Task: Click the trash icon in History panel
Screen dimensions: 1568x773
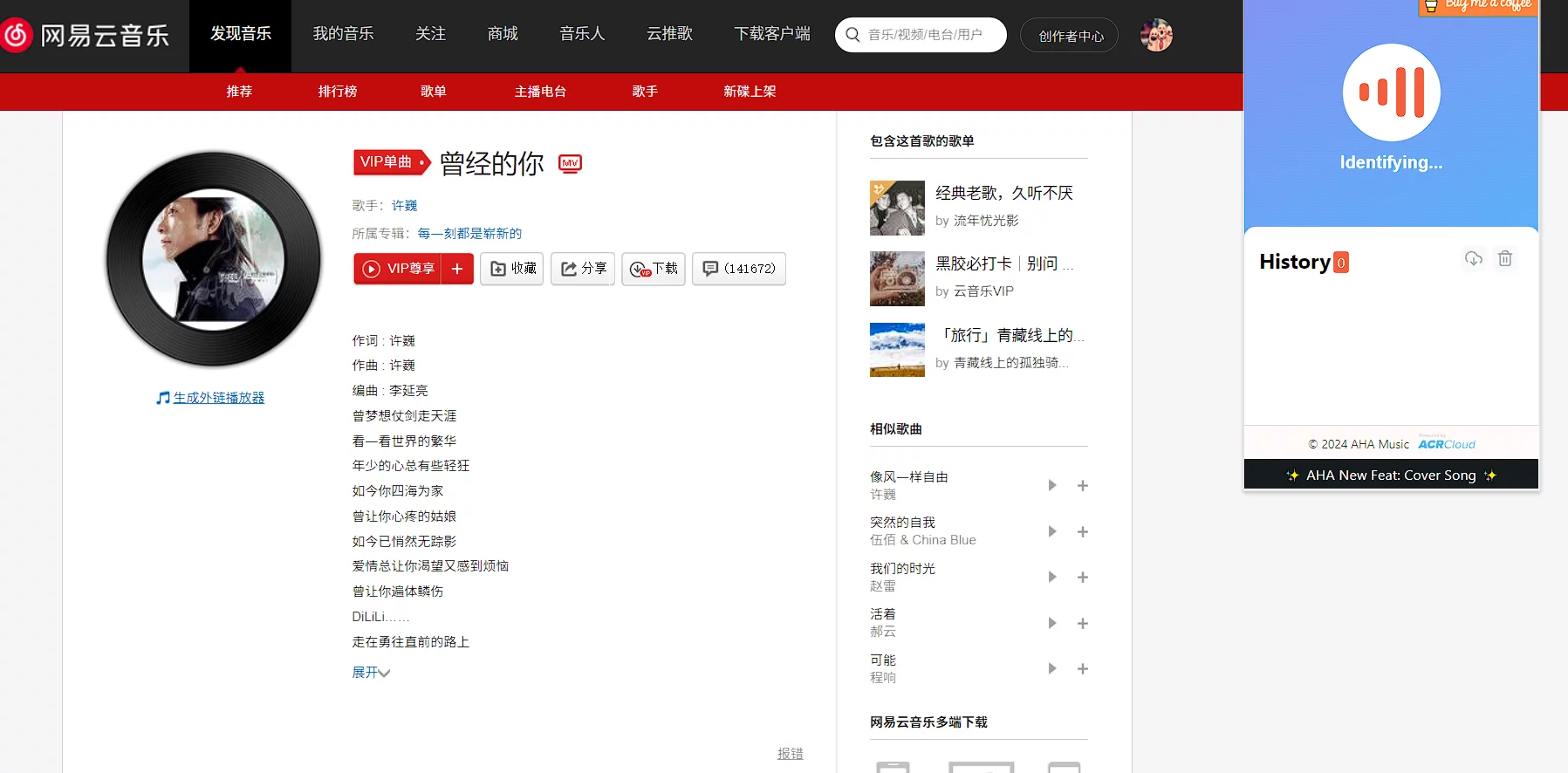Action: [x=1505, y=258]
